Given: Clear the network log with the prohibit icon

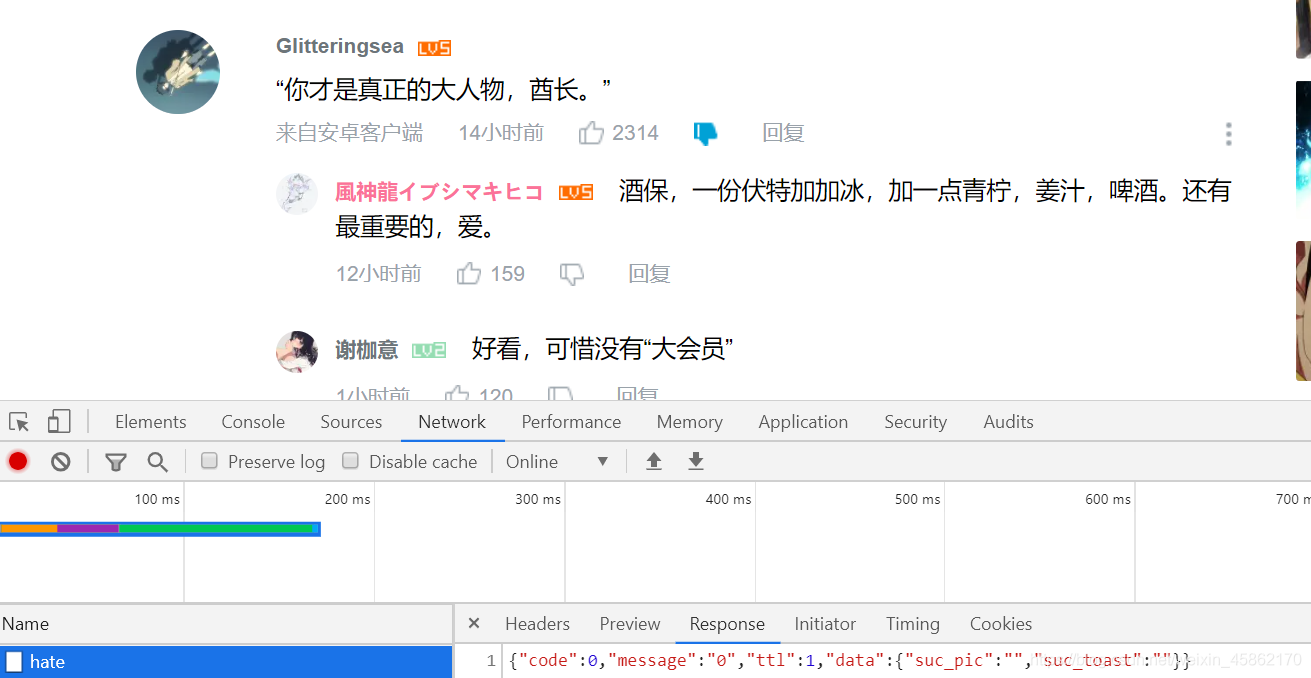Looking at the screenshot, I should tap(61, 461).
